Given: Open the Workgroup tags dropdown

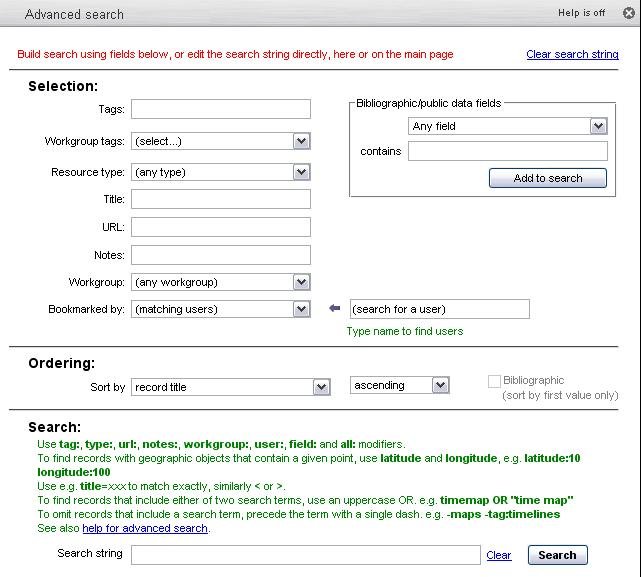Looking at the screenshot, I should (221, 142).
